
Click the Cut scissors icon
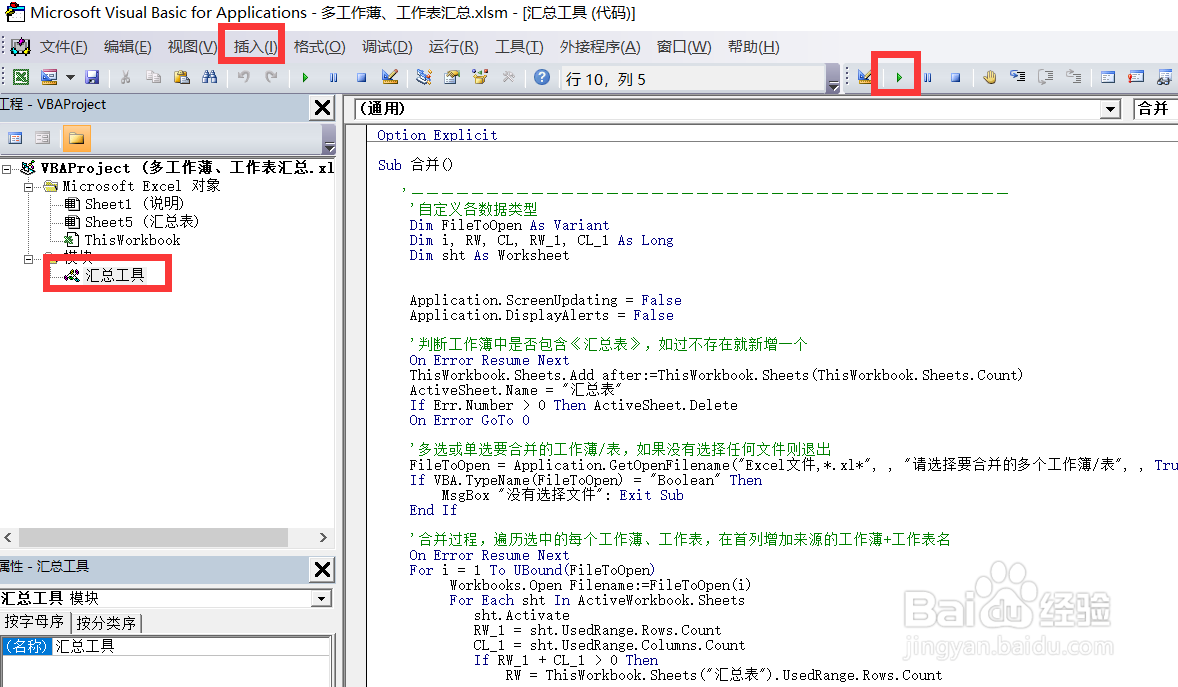click(125, 77)
